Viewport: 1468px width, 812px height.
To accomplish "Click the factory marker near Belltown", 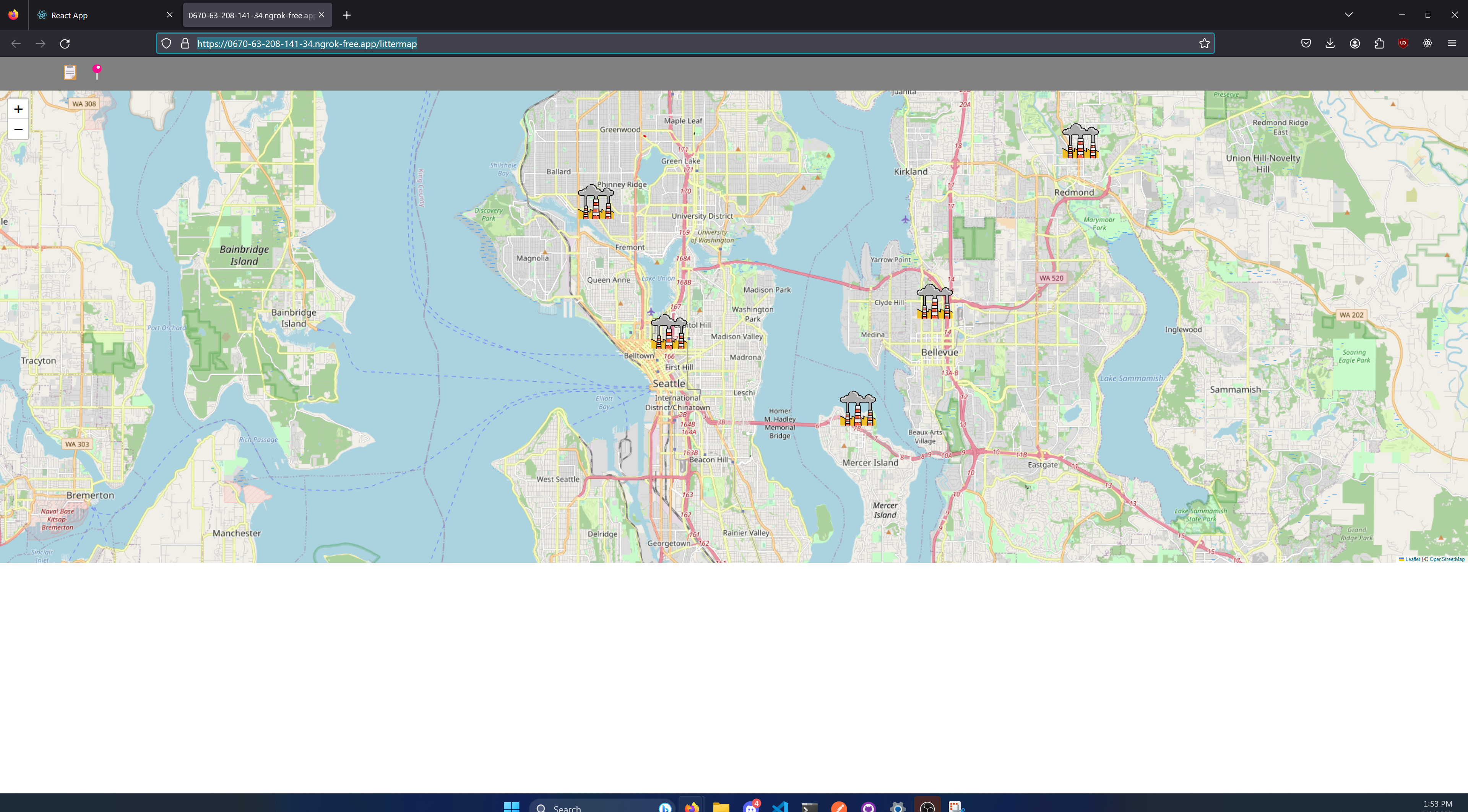I will [669, 332].
